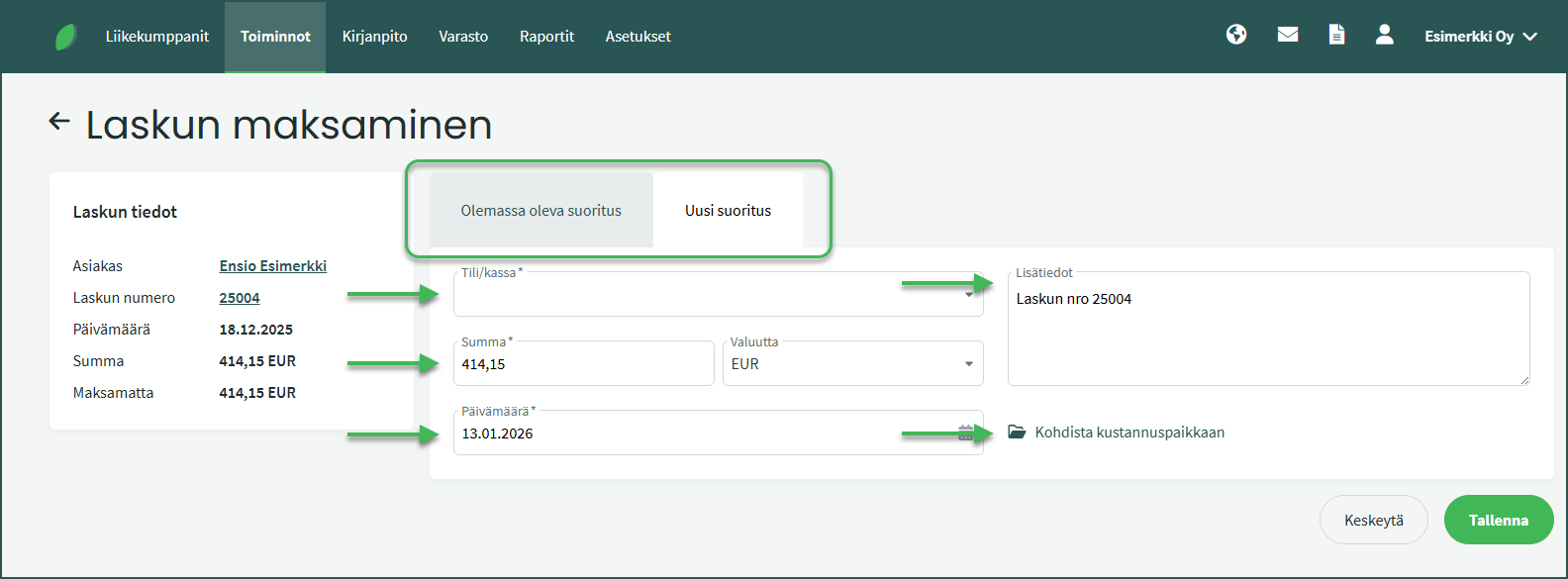Open invoice number 25004 link
The height and width of the screenshot is (579, 1568).
[240, 298]
